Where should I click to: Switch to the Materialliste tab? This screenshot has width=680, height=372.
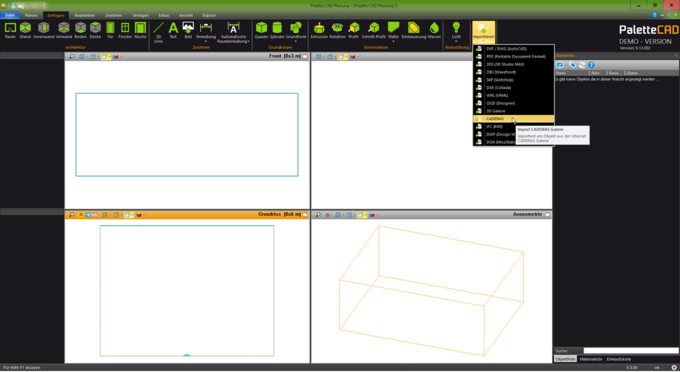point(591,359)
